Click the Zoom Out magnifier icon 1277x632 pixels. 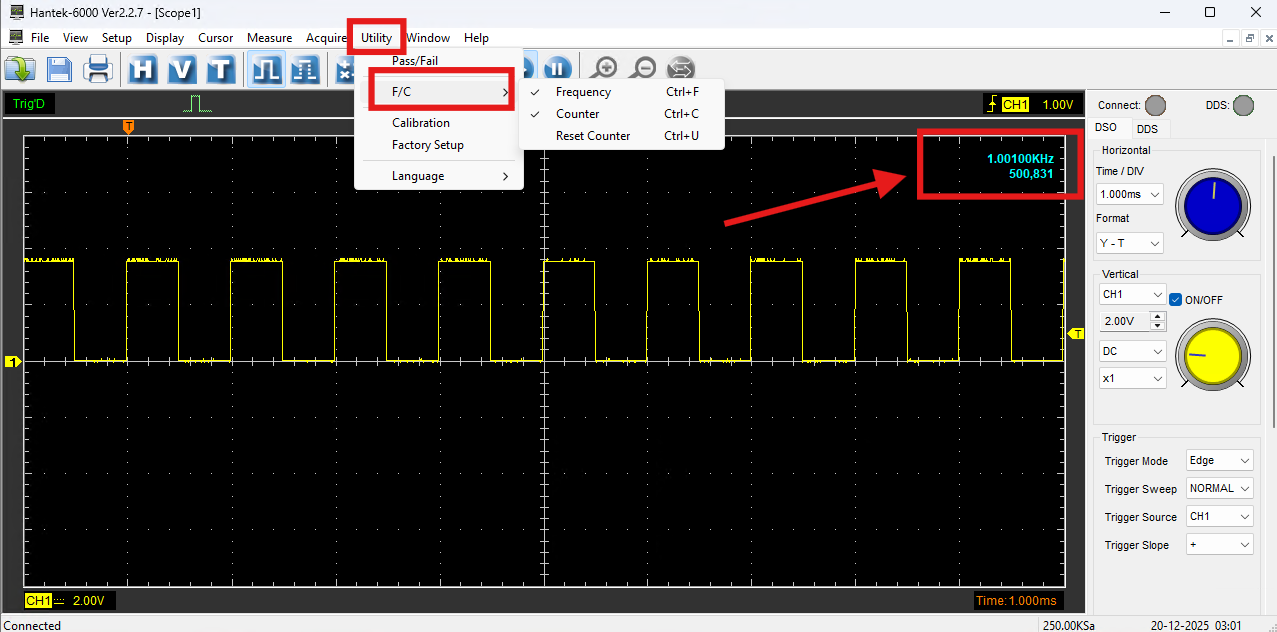643,69
